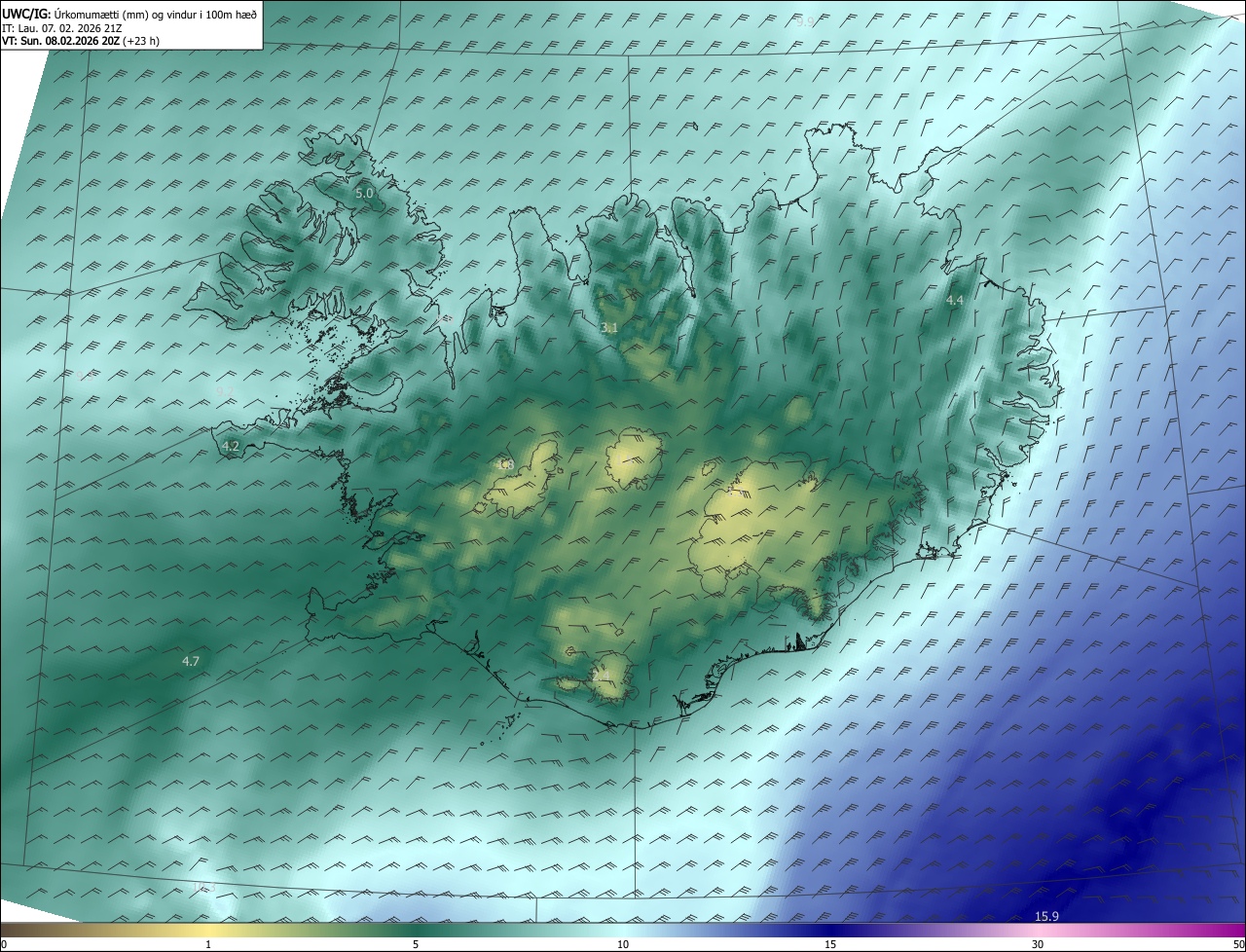Click the 5.0 value label on the map
The height and width of the screenshot is (952, 1246).
coord(364,194)
